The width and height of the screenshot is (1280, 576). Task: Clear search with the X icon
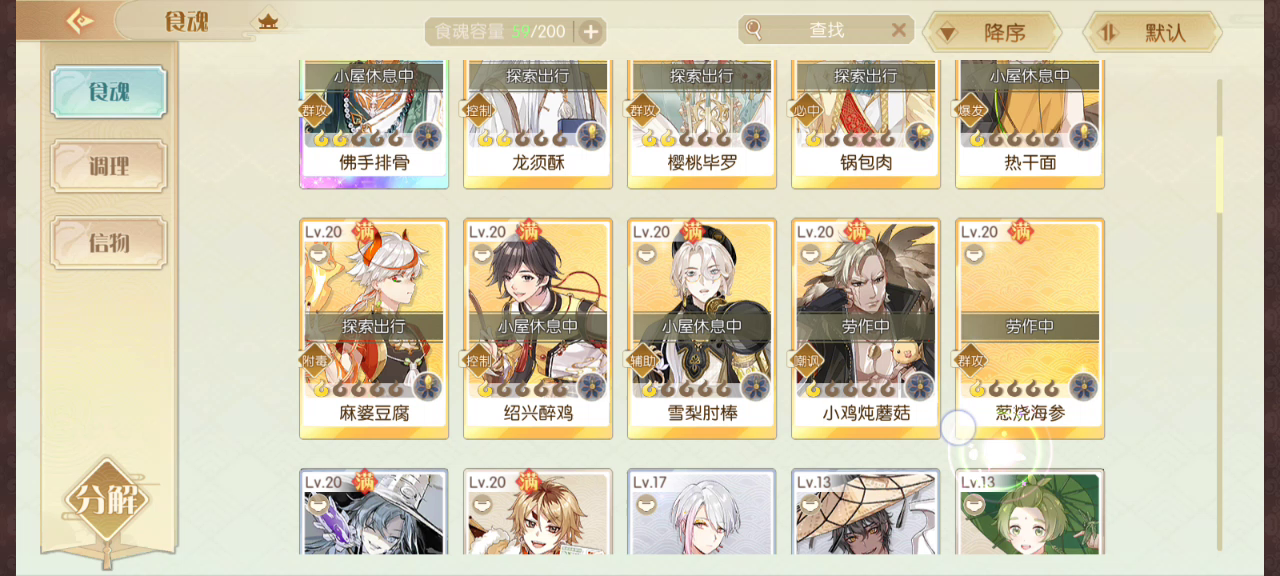[899, 30]
